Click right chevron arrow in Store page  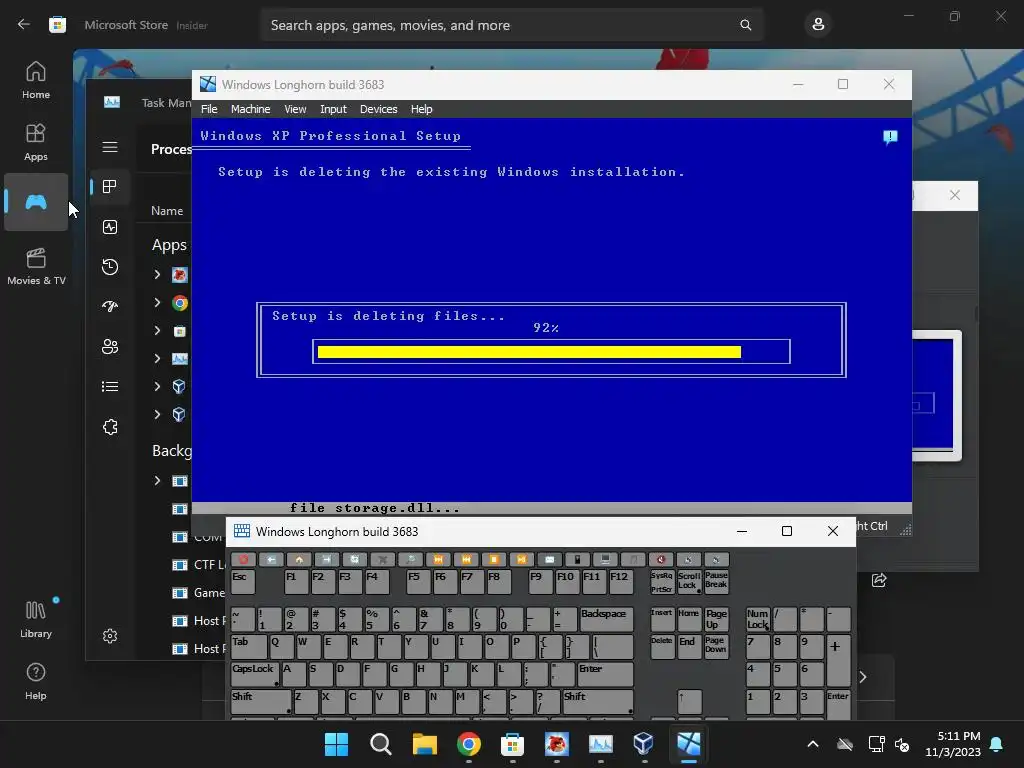click(x=863, y=677)
